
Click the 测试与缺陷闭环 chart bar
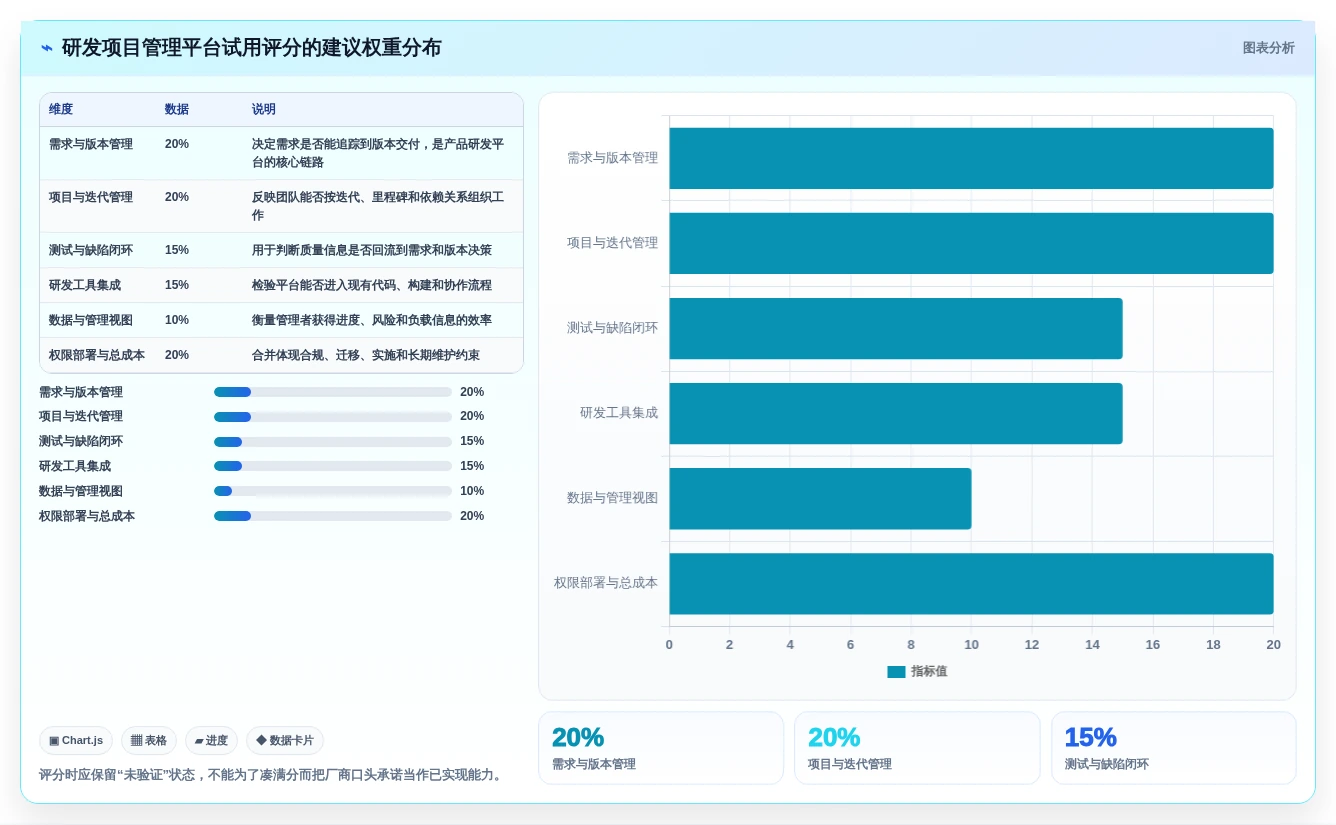[x=896, y=328]
